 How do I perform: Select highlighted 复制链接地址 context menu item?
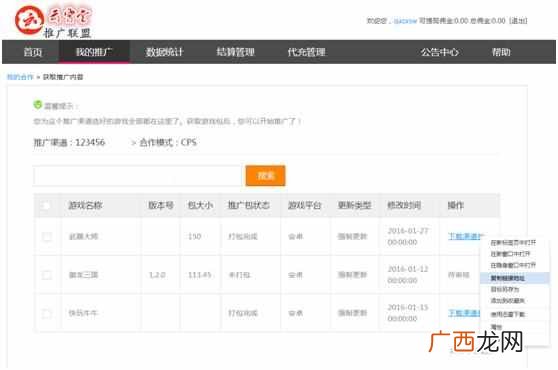coord(514,278)
